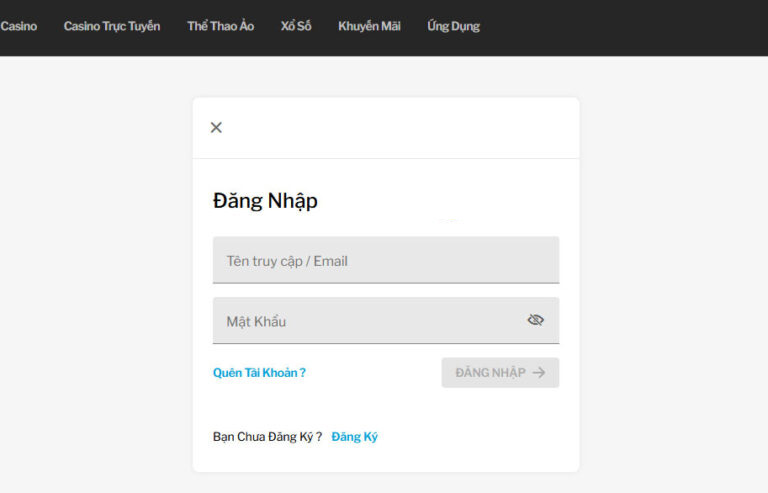Open the Khuyến Mãi promotions page
Viewport: 768px width, 493px height.
tap(369, 26)
